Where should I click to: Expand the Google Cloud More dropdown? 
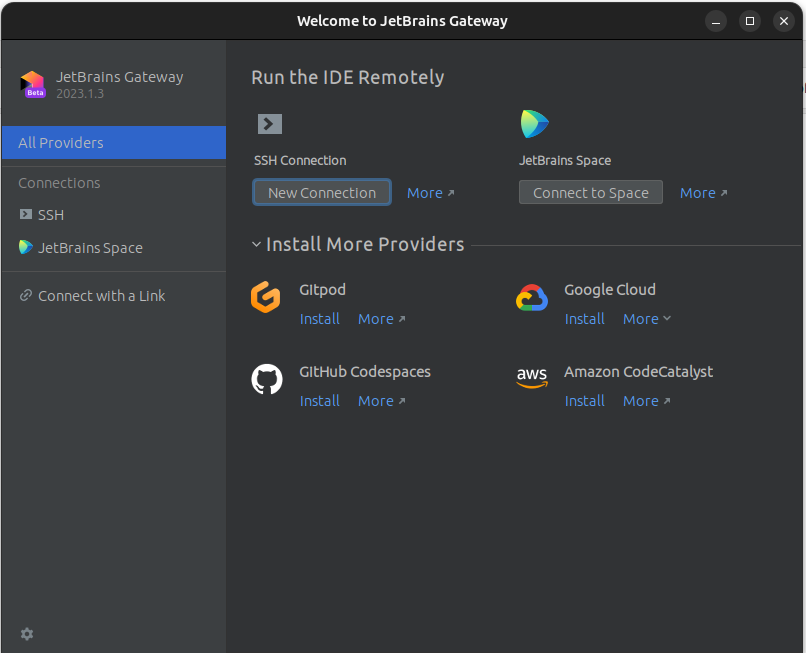647,319
